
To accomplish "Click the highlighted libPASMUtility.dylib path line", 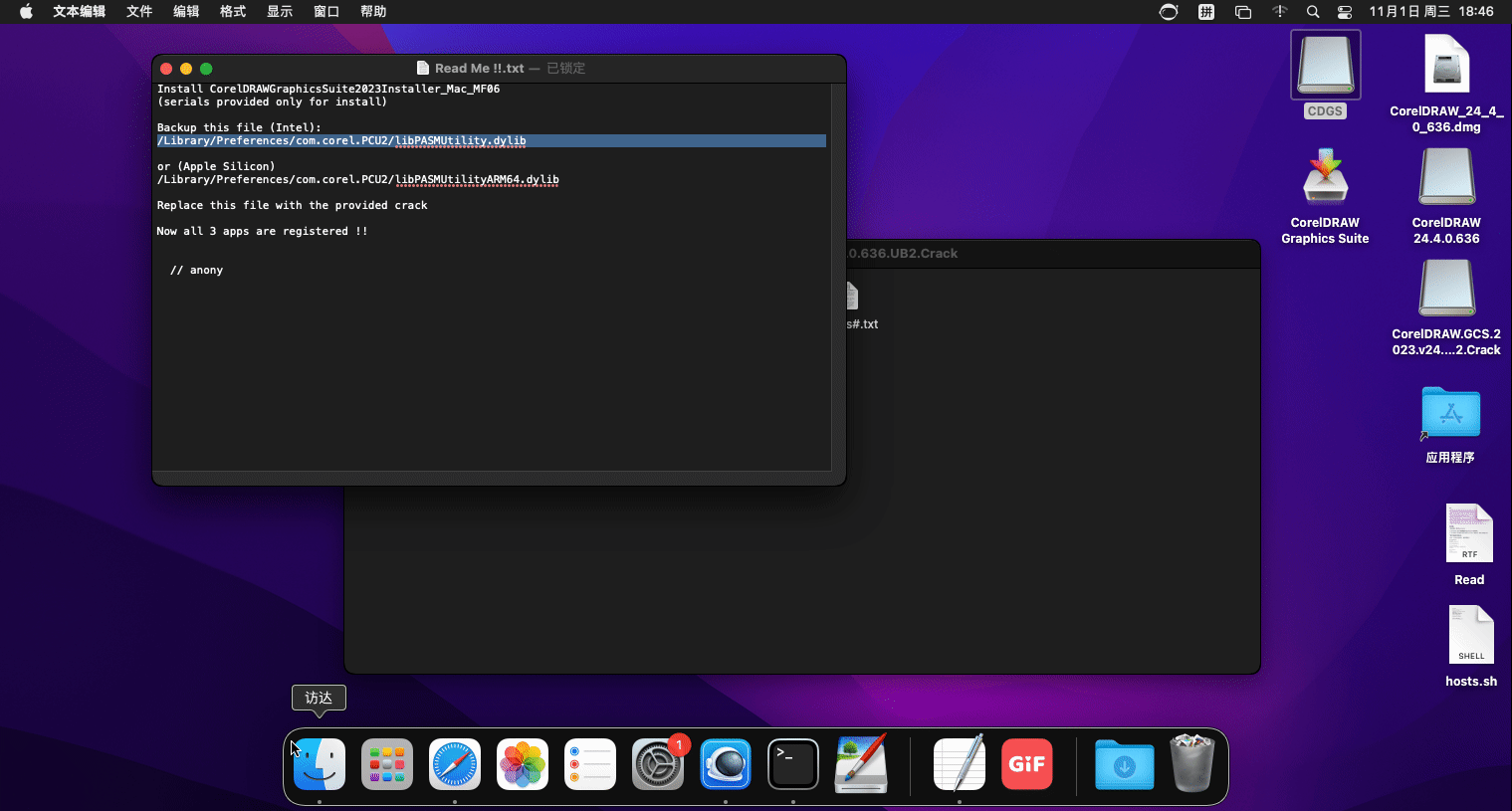I will tap(492, 140).
